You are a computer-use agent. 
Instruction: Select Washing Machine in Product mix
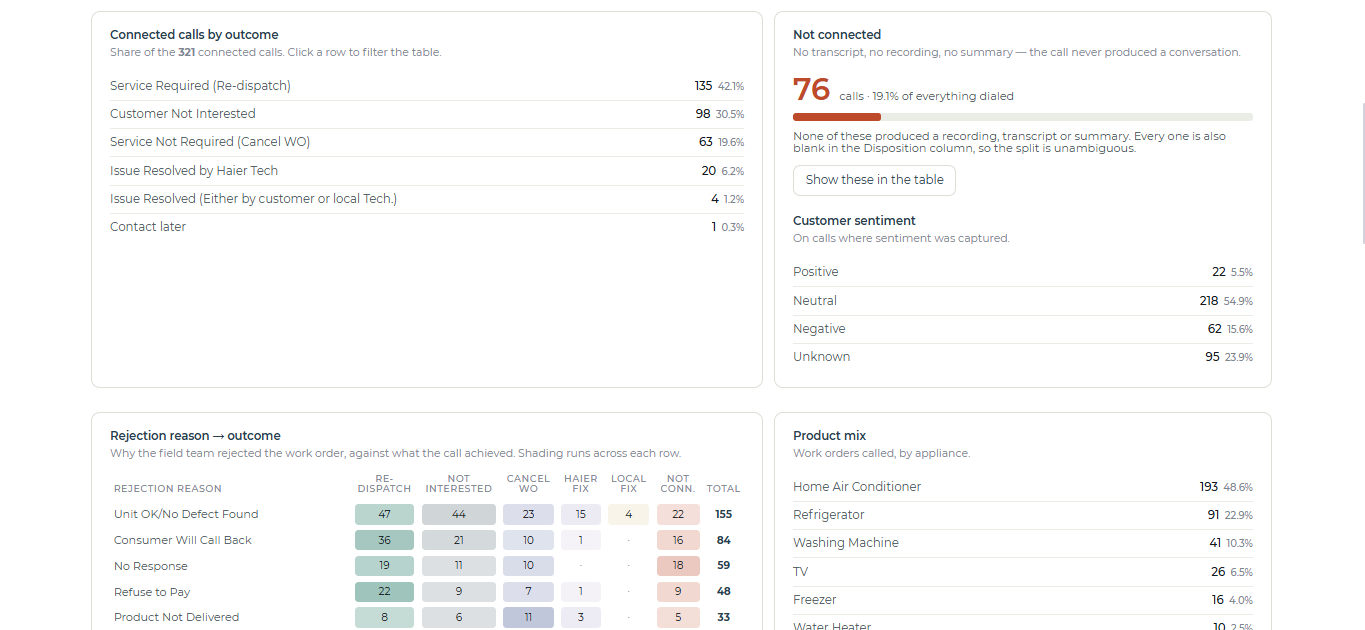(x=1023, y=543)
